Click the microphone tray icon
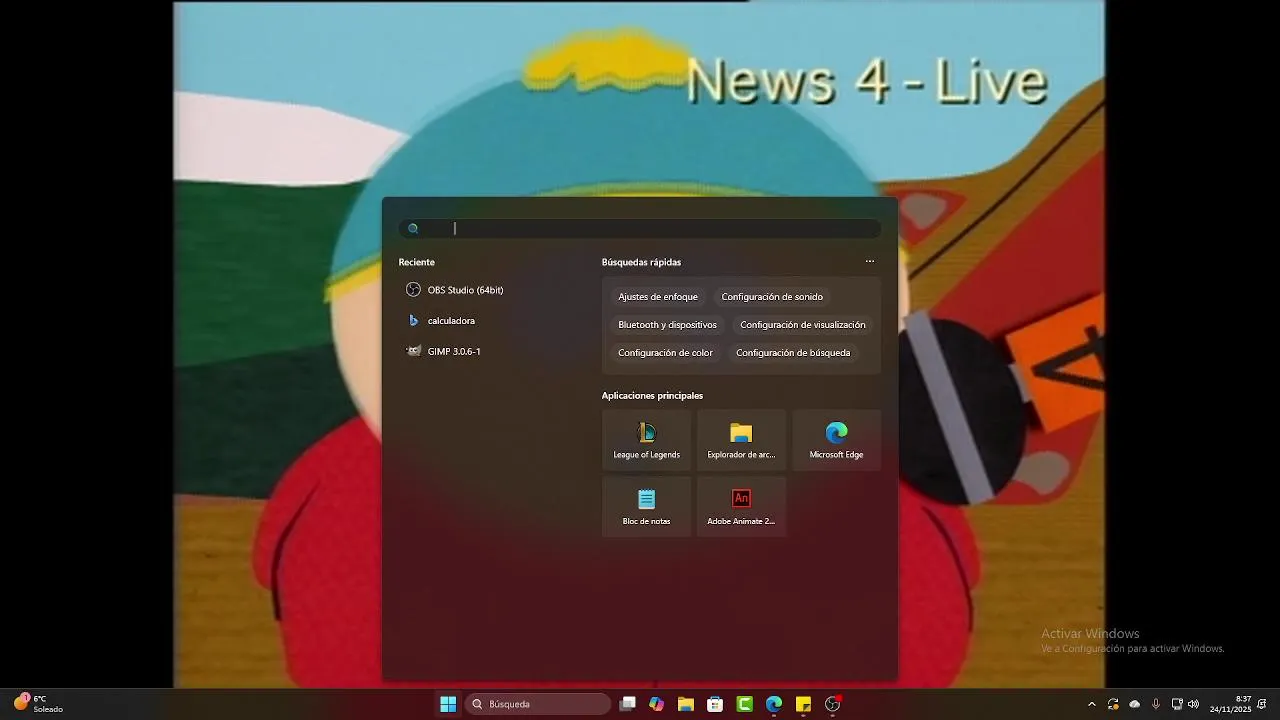Viewport: 1280px width, 720px height. (x=1156, y=704)
